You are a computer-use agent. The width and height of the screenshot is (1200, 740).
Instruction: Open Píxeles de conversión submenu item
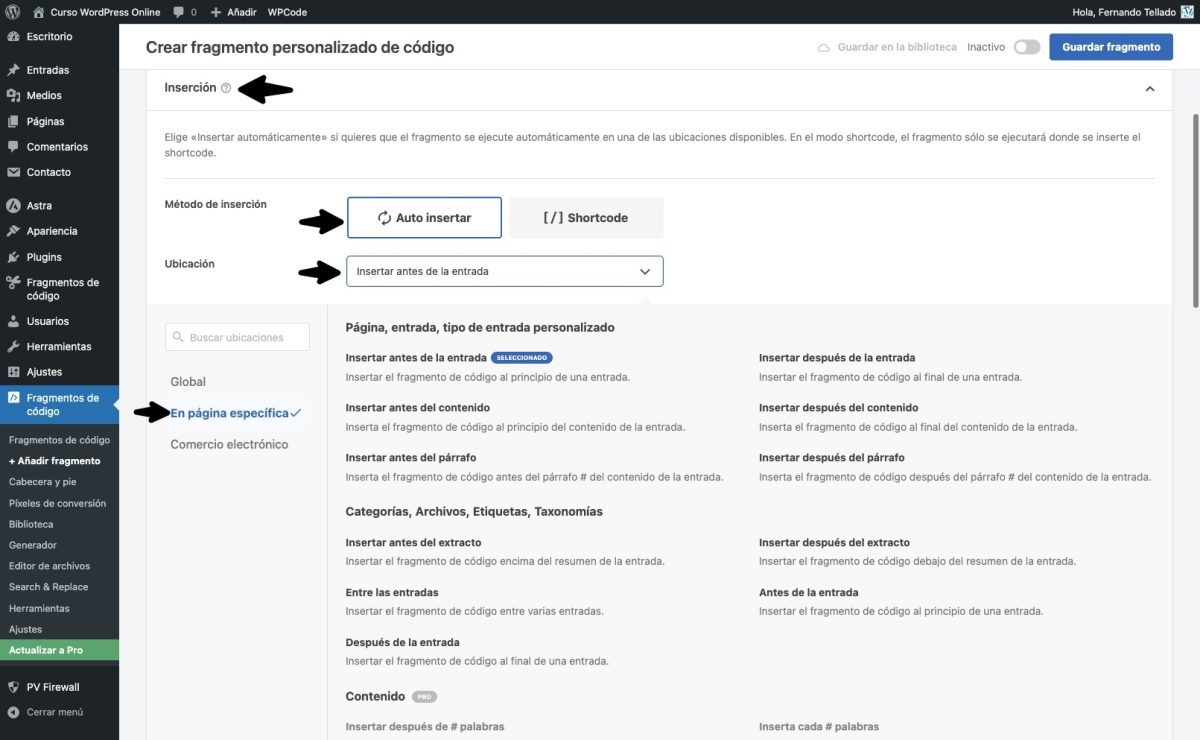click(x=57, y=503)
